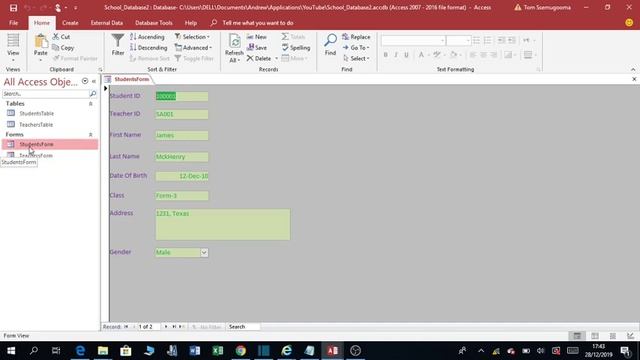
Task: Click the search magnifier in navigation pane
Action: tap(93, 94)
